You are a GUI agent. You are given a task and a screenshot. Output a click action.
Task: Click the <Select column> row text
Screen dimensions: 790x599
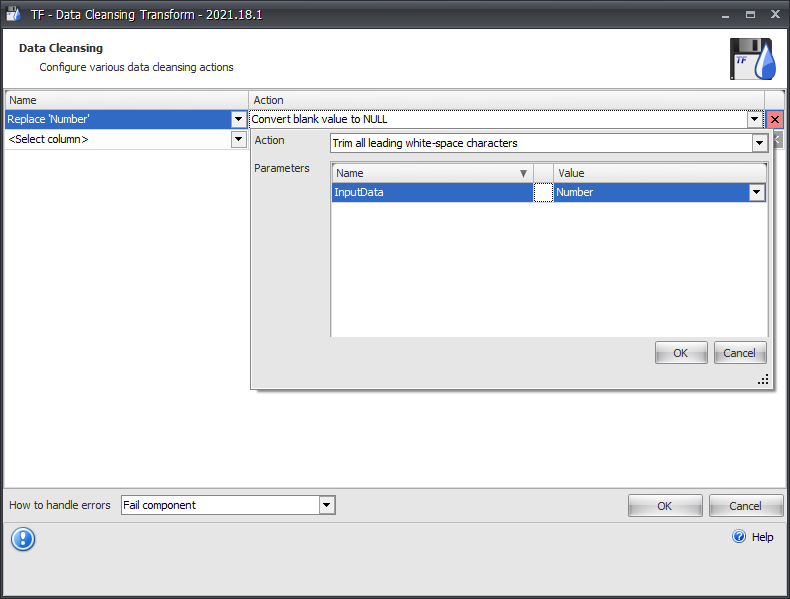[x=48, y=139]
